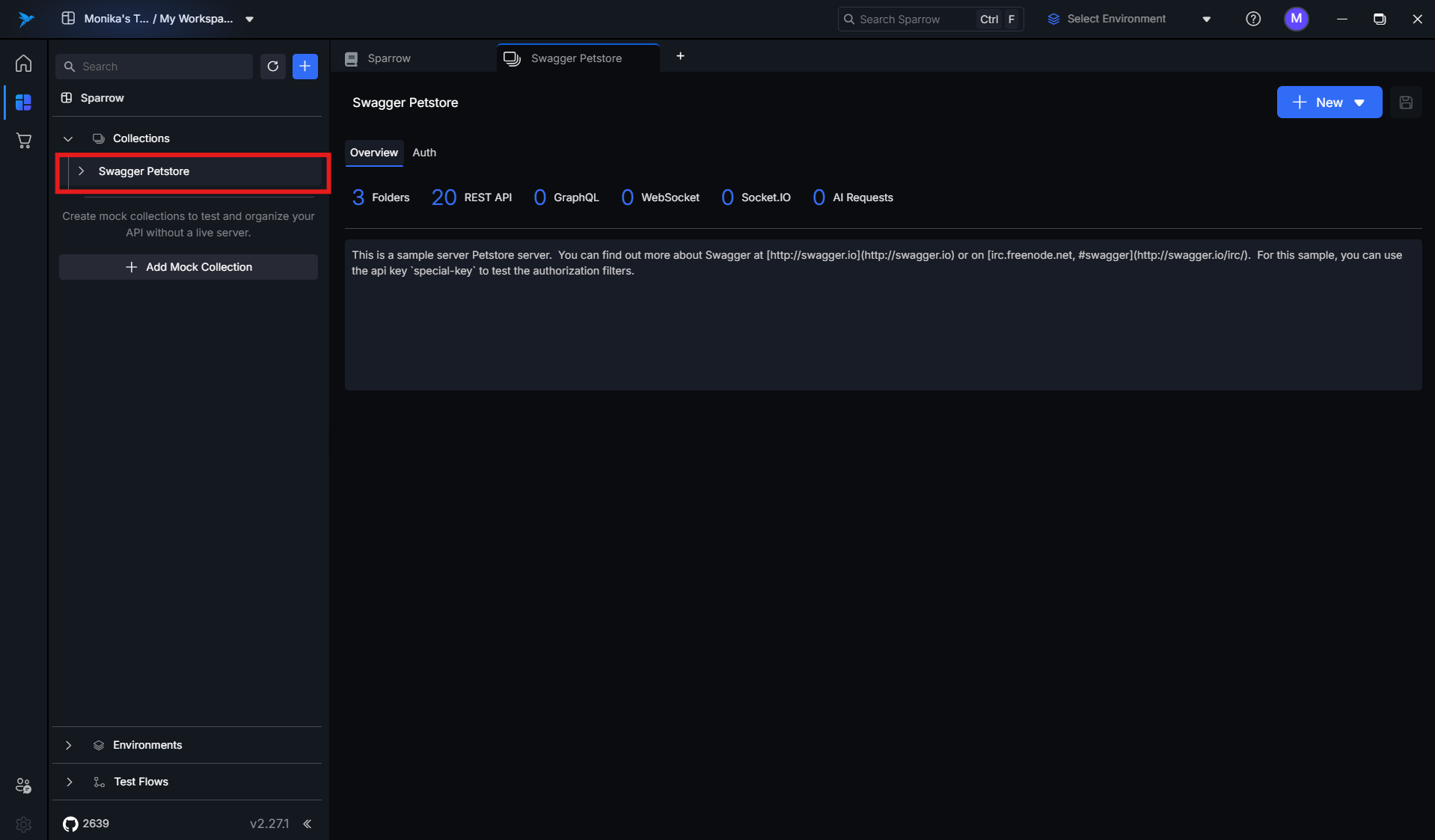Click the Test Flows branch icon
This screenshot has width=1435, height=840.
pyautogui.click(x=99, y=782)
